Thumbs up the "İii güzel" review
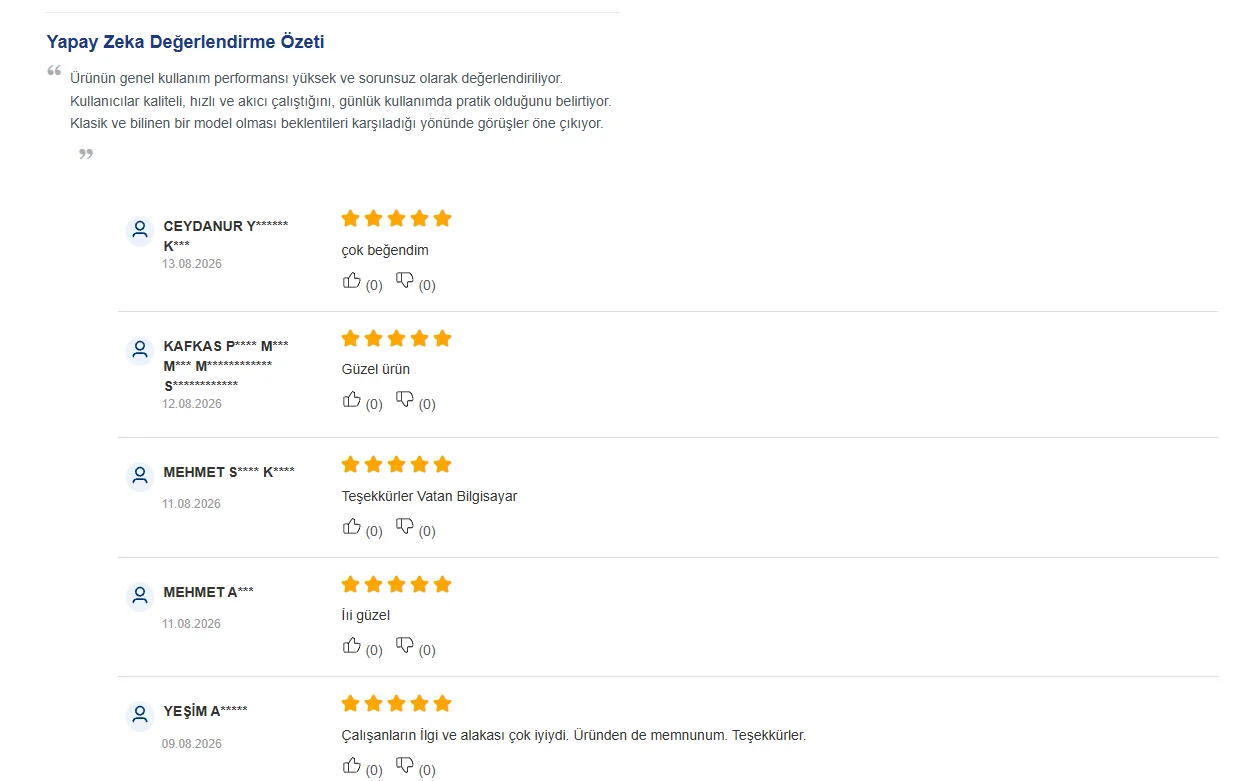This screenshot has width=1248, height=781. pos(352,646)
